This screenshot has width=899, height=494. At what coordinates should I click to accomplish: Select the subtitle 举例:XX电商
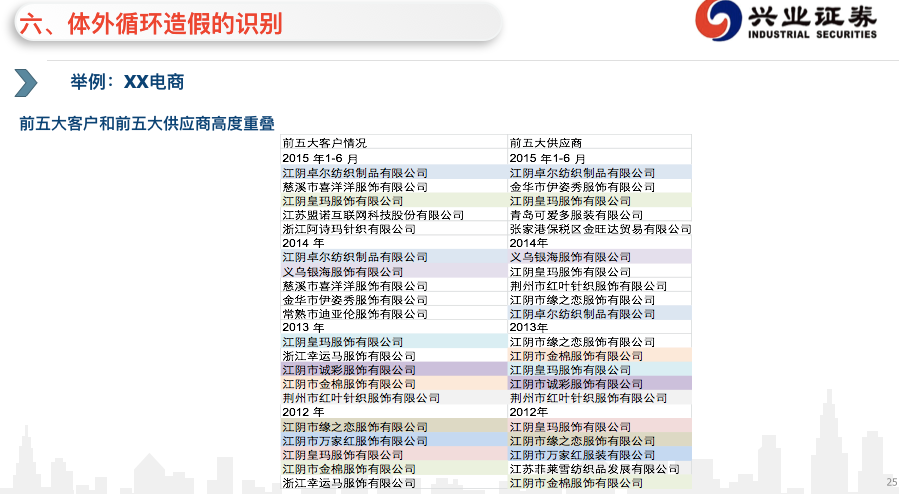(x=127, y=82)
